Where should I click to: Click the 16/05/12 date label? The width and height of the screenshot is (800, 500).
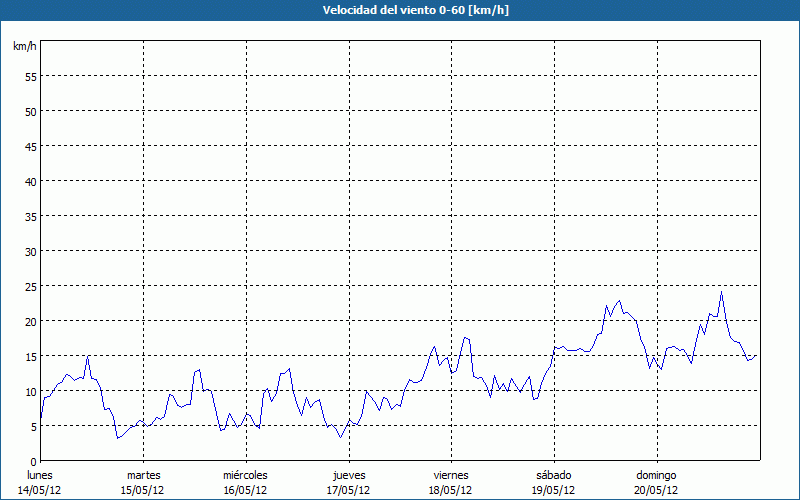(245, 490)
